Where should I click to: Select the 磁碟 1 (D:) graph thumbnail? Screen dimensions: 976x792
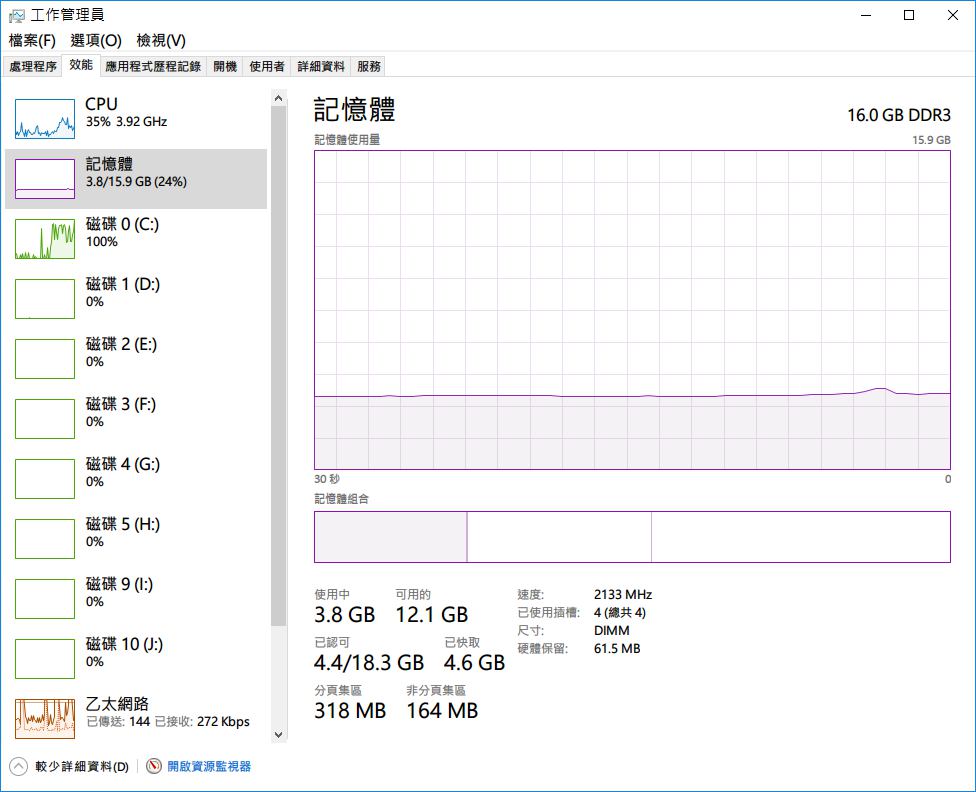coord(45,299)
